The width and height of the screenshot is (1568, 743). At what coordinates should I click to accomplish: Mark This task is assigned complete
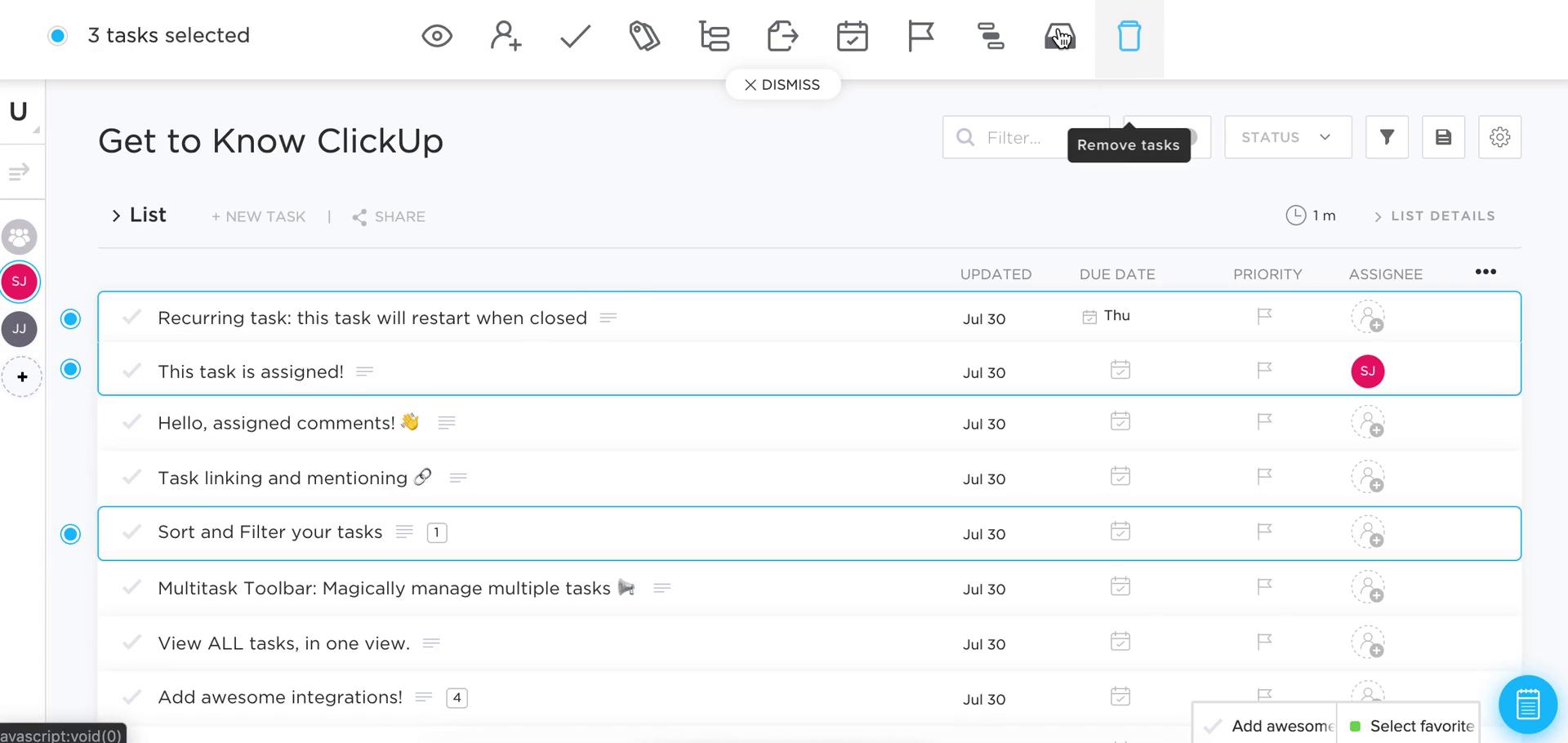pos(131,371)
